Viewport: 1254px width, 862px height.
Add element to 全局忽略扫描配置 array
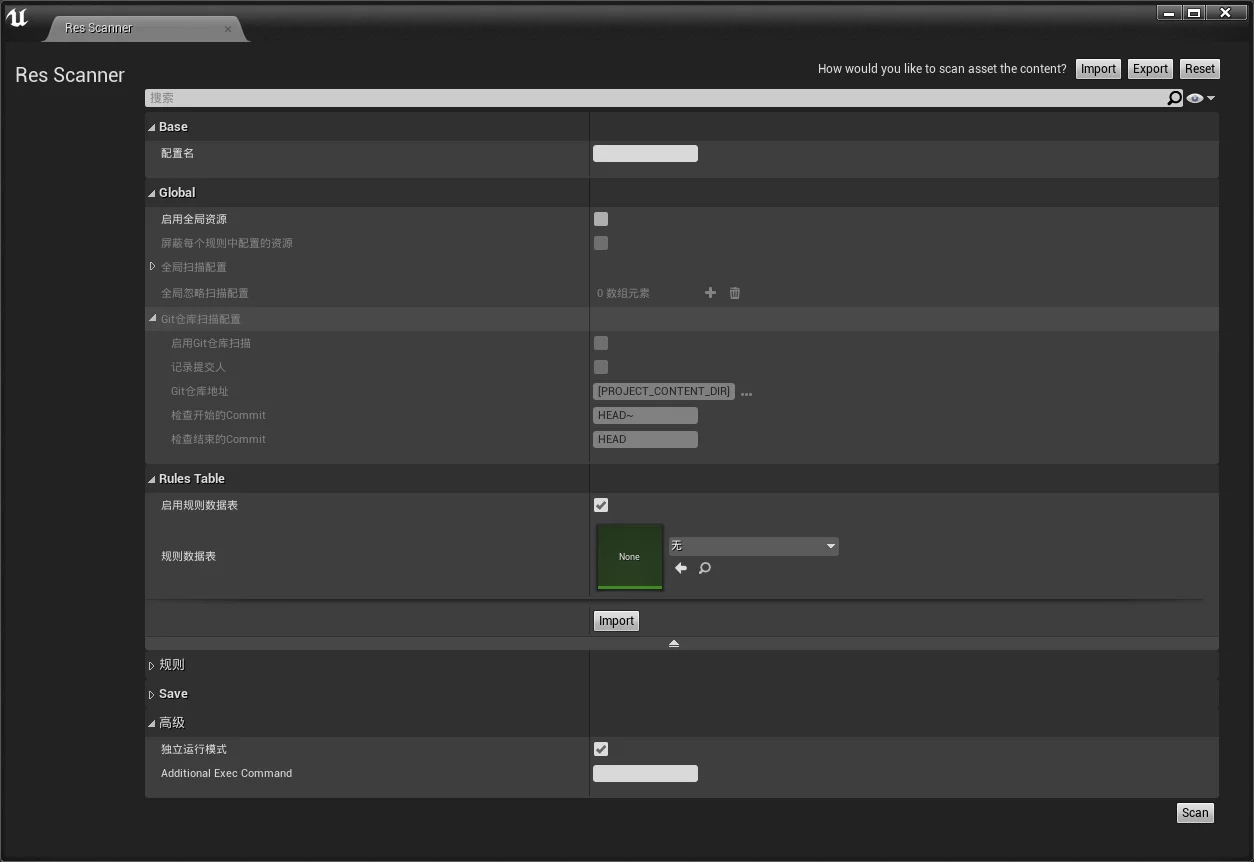pyautogui.click(x=710, y=293)
